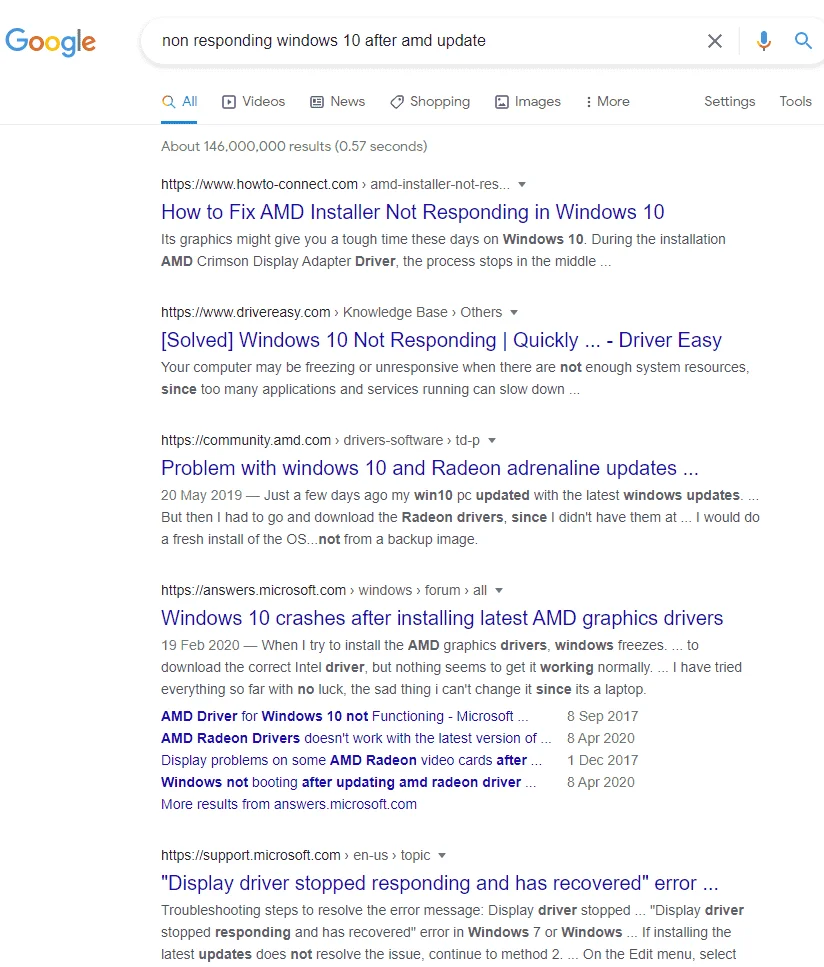Open search Tools
The width and height of the screenshot is (824, 967).
795,101
